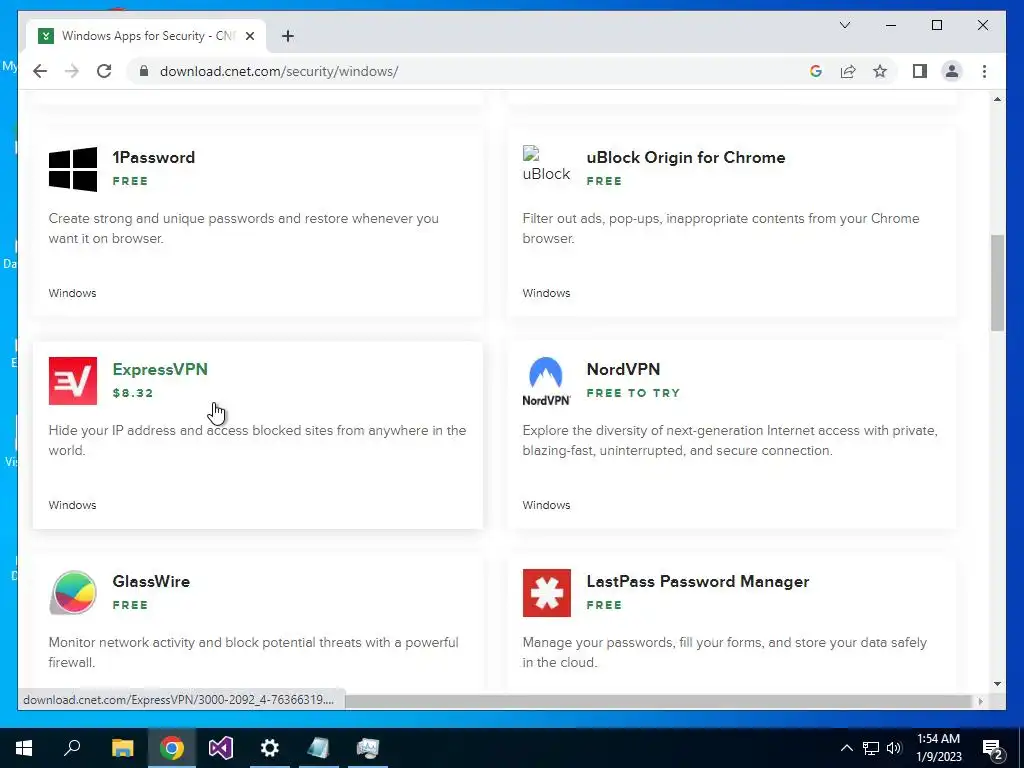Expand the tab search chevron

(844, 25)
